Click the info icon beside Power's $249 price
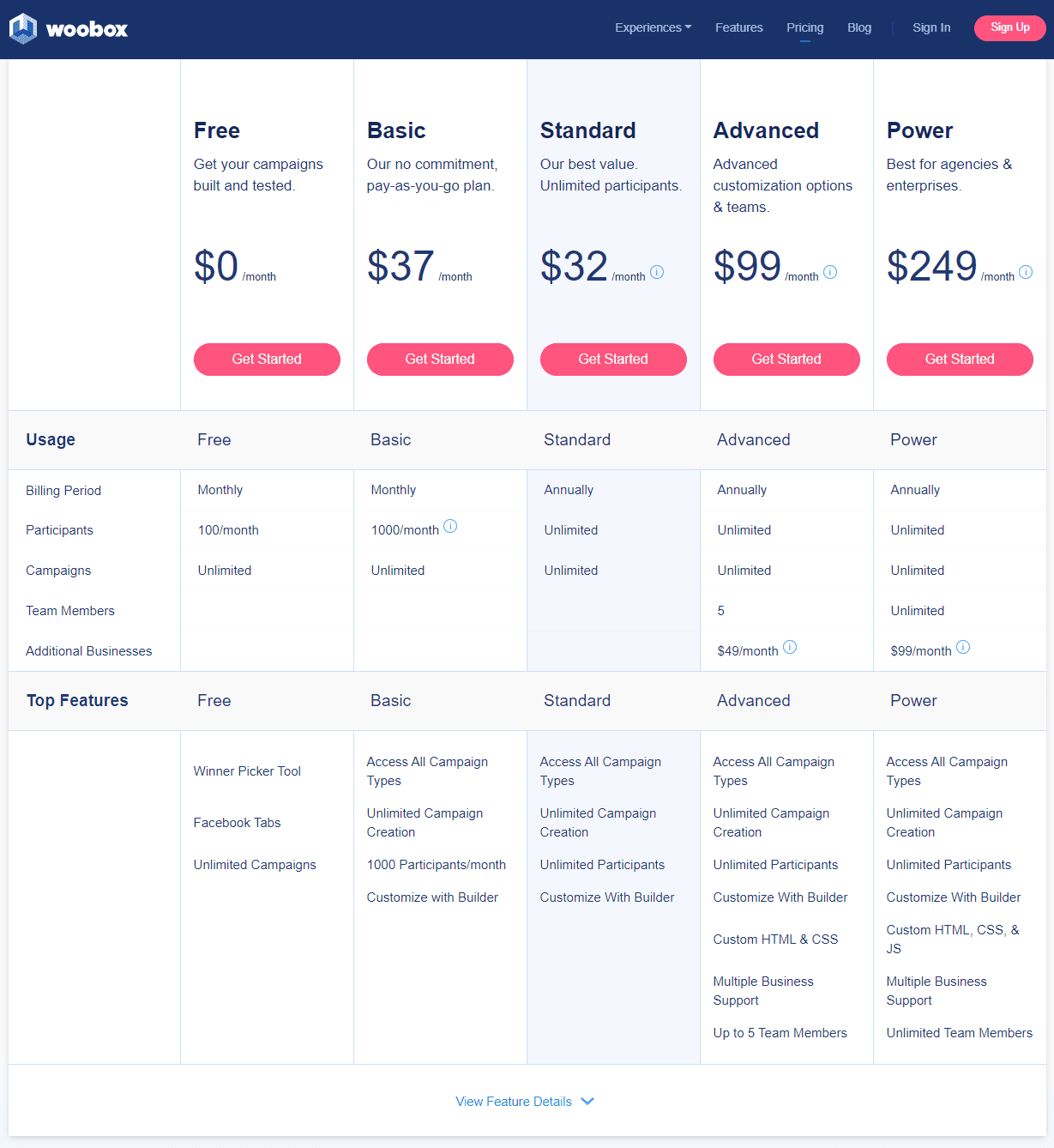 pos(1026,273)
